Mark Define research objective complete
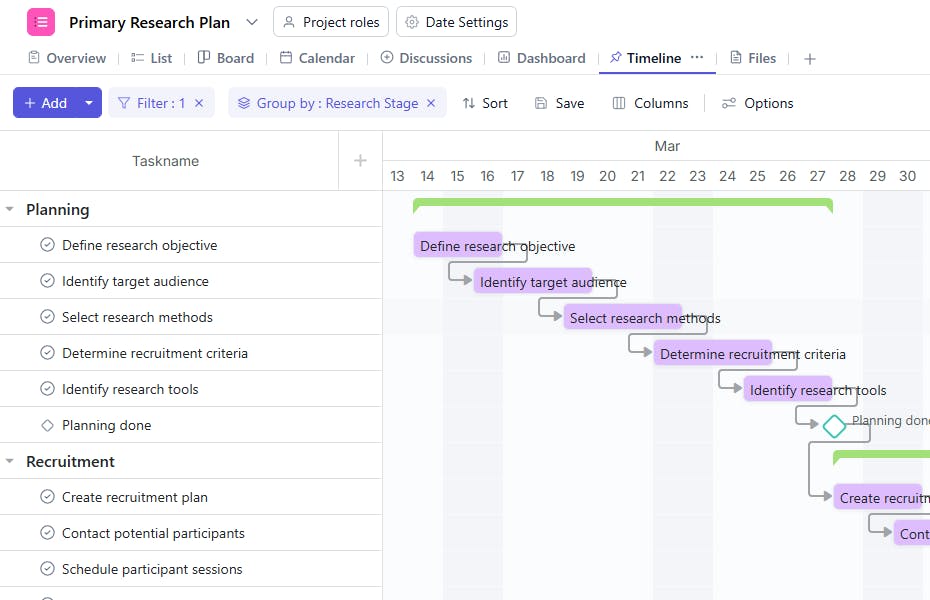 [47, 245]
